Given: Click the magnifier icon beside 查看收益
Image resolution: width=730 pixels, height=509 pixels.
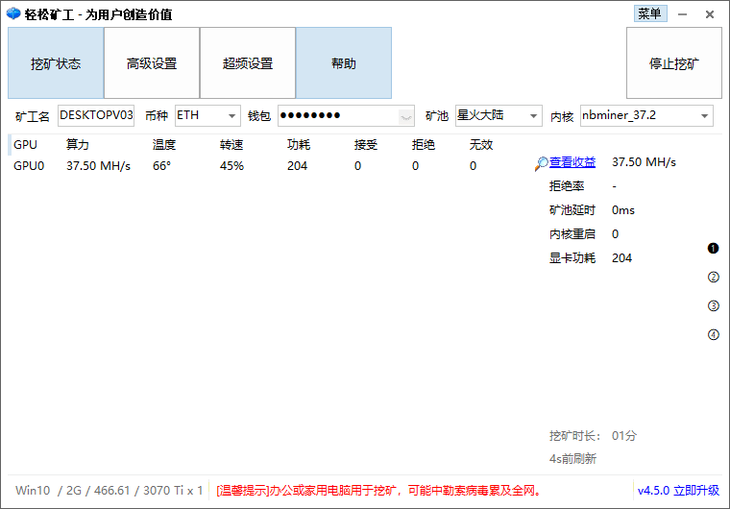Looking at the screenshot, I should (541, 163).
